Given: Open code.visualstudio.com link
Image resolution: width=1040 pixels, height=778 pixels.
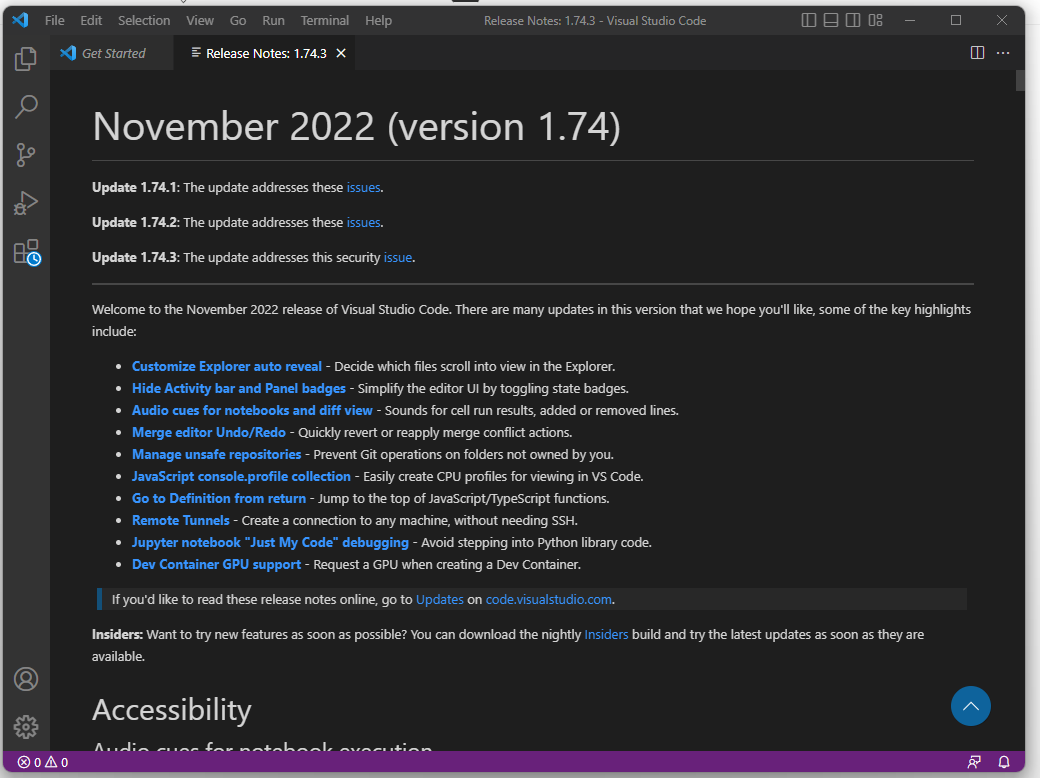Looking at the screenshot, I should [x=549, y=600].
